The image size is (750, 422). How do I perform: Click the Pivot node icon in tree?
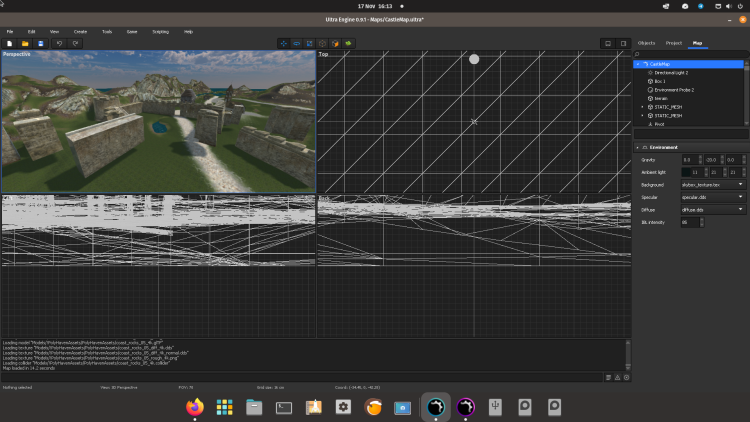point(650,124)
